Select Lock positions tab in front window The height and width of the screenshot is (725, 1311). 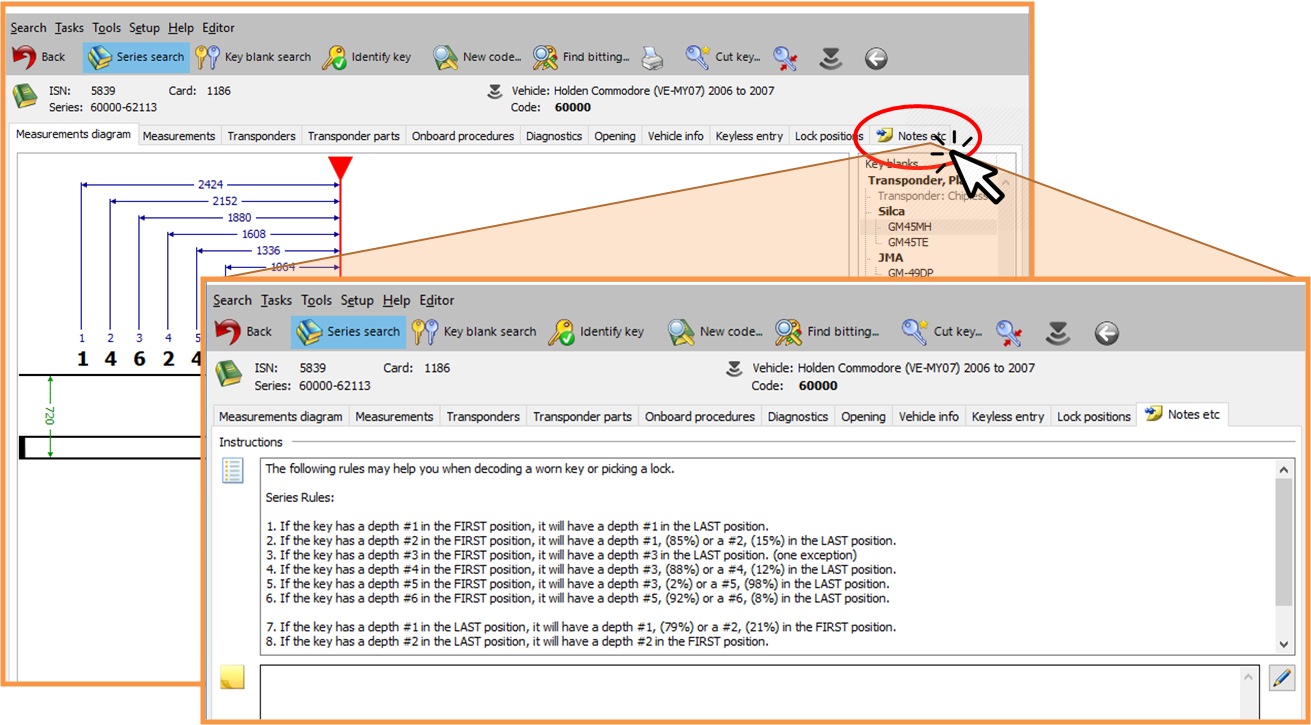pyautogui.click(x=1094, y=416)
